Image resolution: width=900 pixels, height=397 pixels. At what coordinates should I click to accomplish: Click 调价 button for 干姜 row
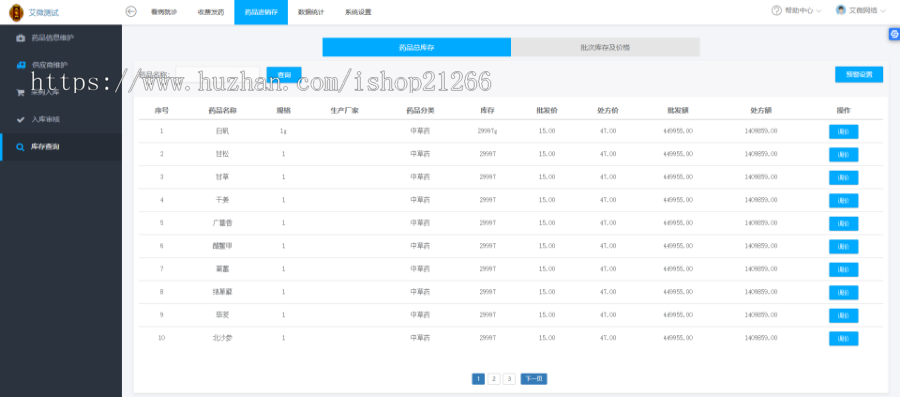(x=843, y=200)
